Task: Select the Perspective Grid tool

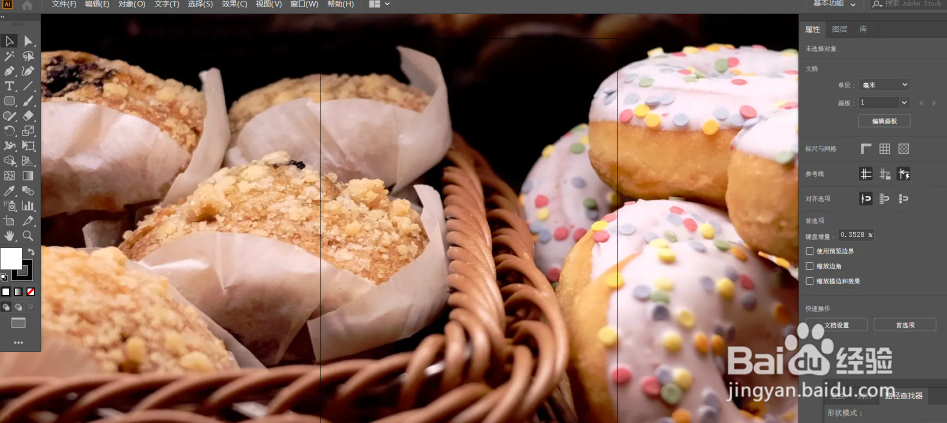Action: point(28,161)
